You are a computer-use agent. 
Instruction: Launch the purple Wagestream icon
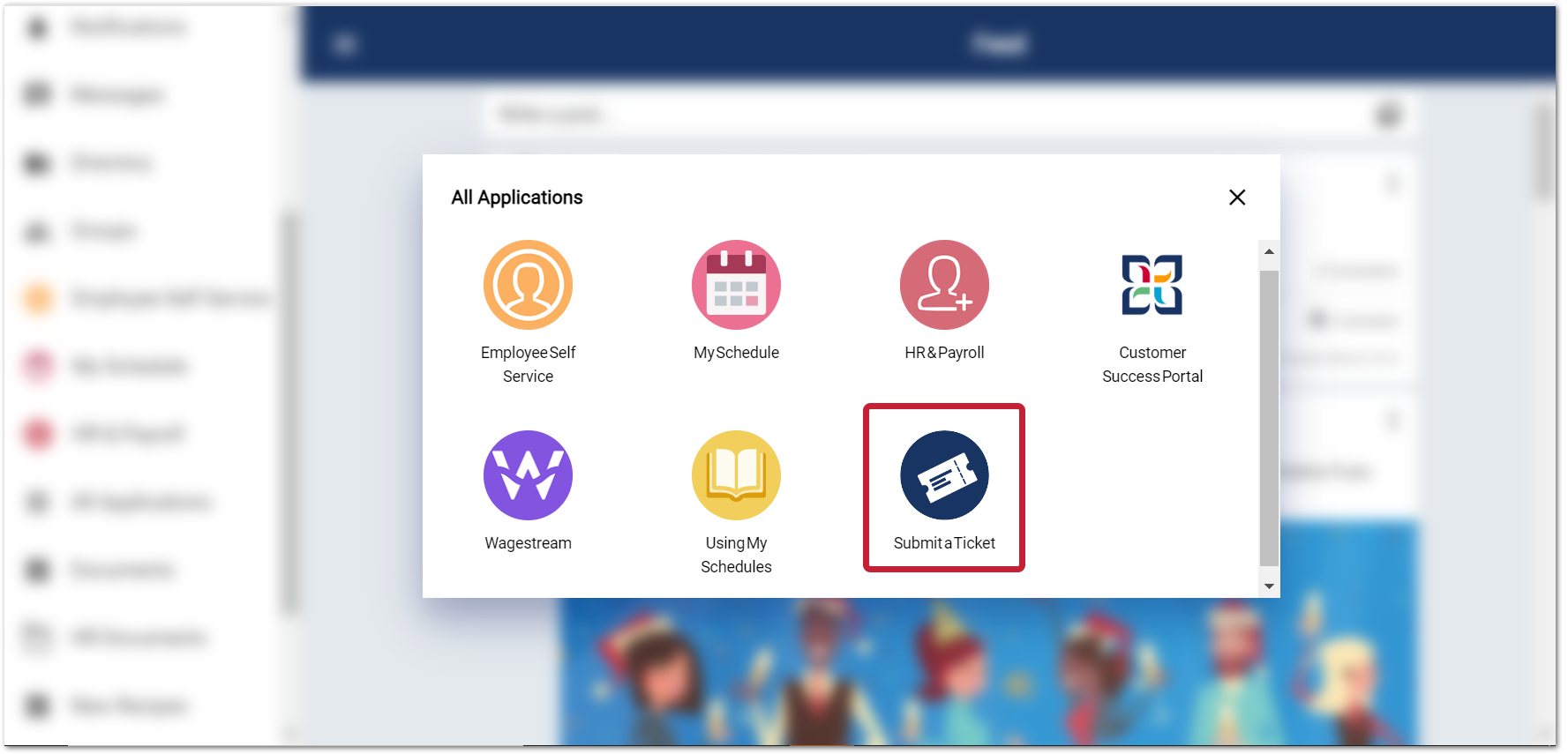pos(528,475)
